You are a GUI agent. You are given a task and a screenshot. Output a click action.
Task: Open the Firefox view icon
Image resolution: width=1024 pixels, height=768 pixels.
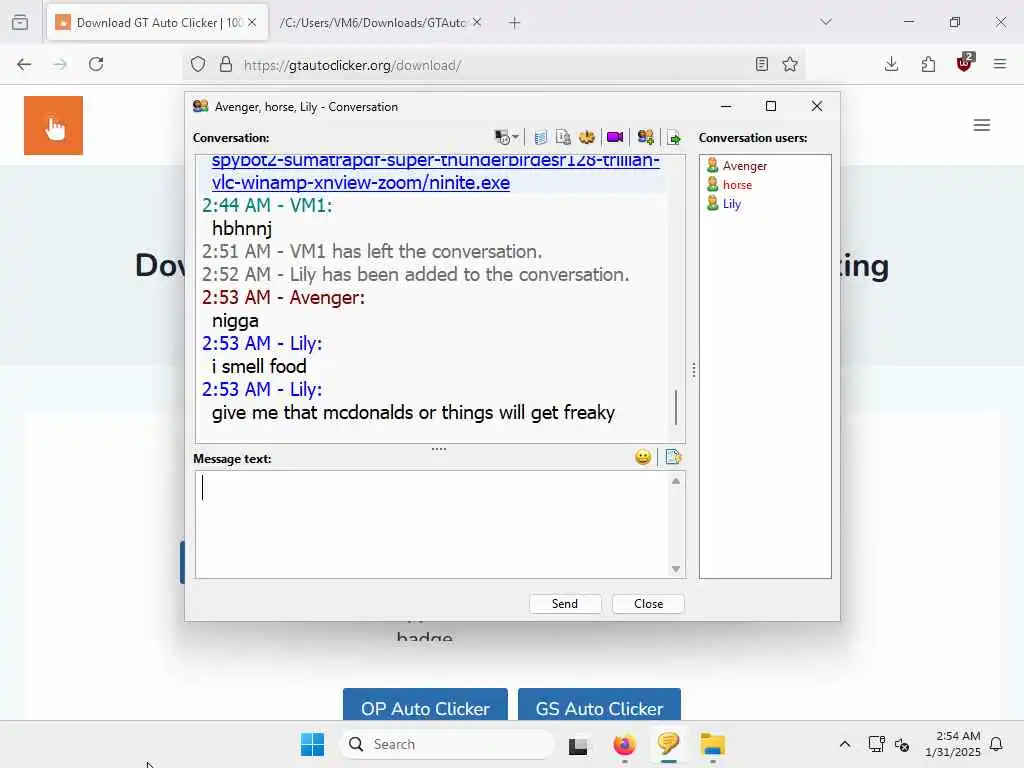tap(20, 22)
